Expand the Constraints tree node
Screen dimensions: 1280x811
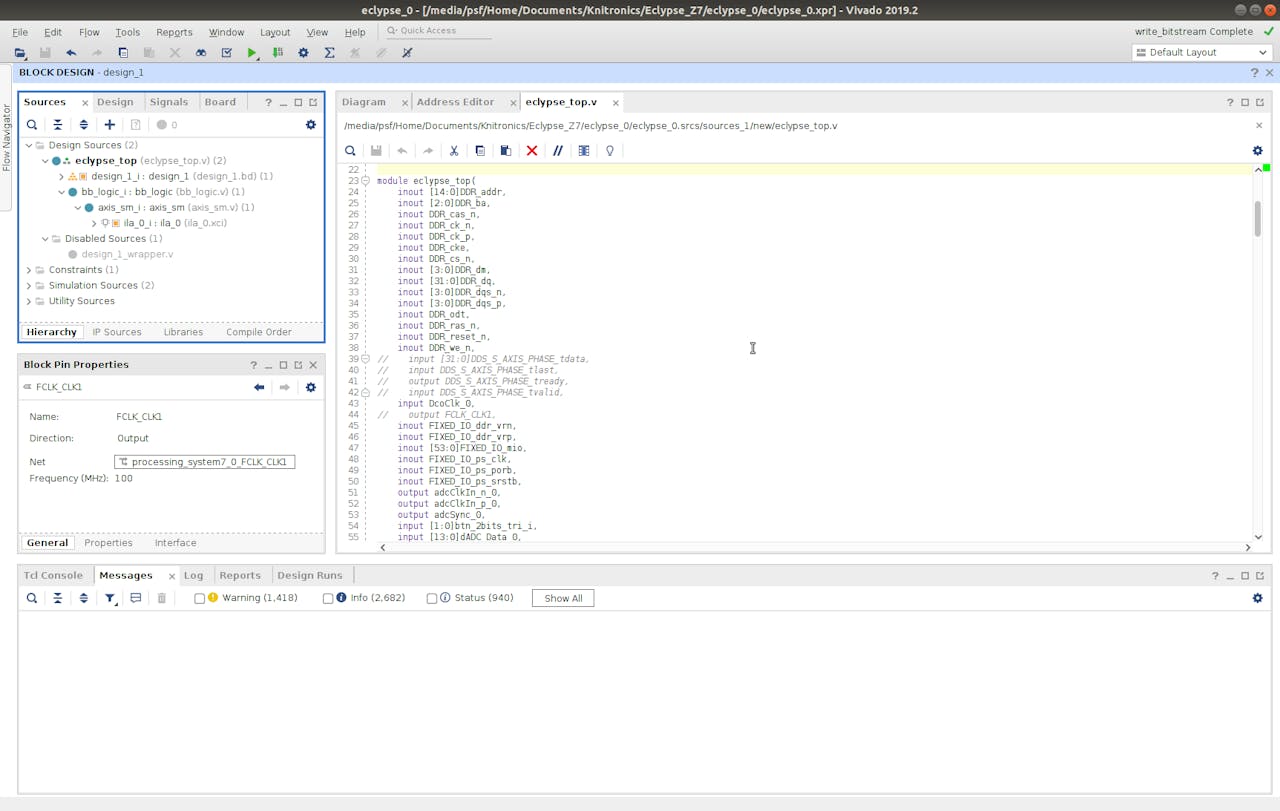click(x=29, y=270)
